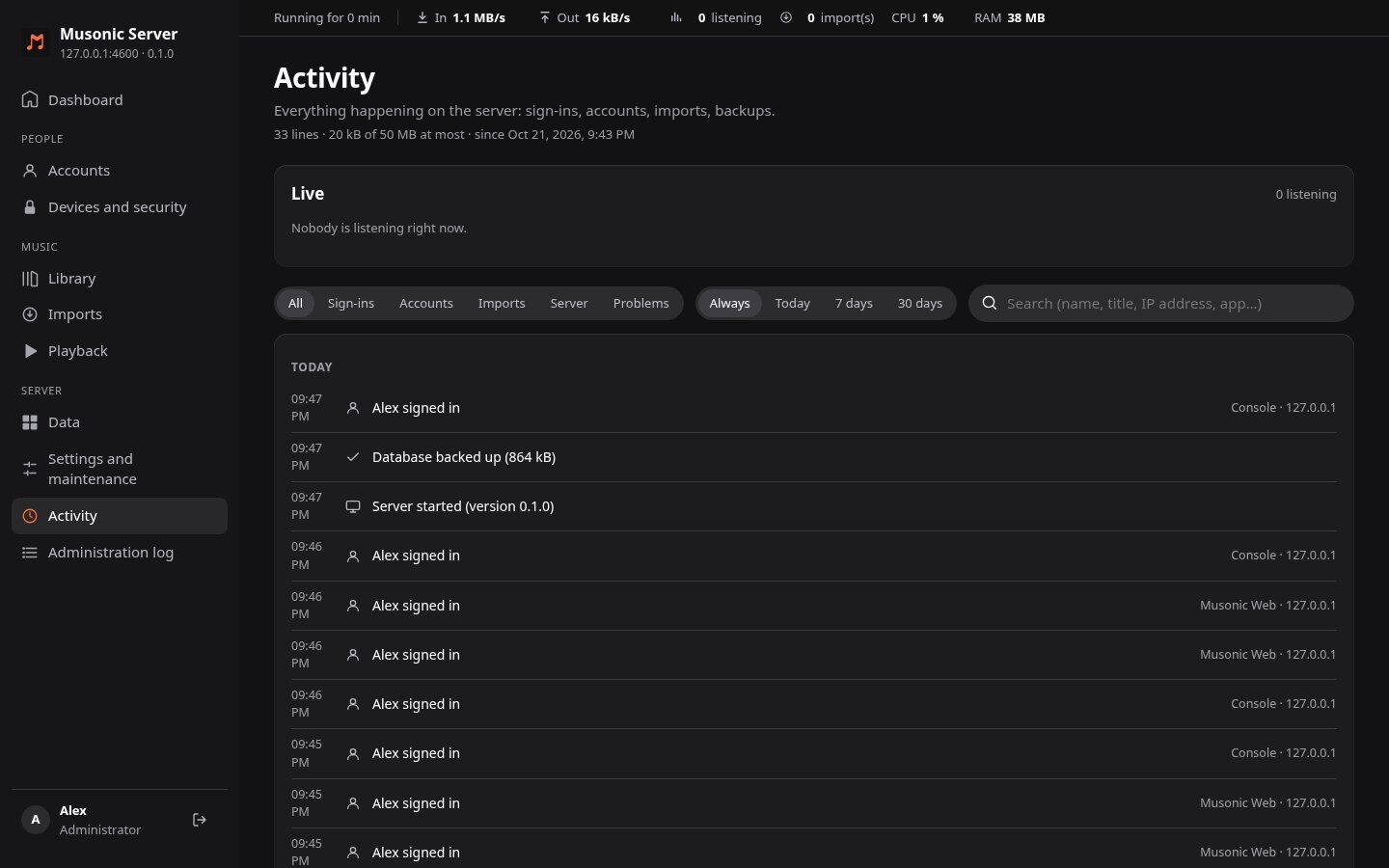Click the import icon next to 0 import(s)
This screenshot has height=868, width=1389.
pos(786,17)
